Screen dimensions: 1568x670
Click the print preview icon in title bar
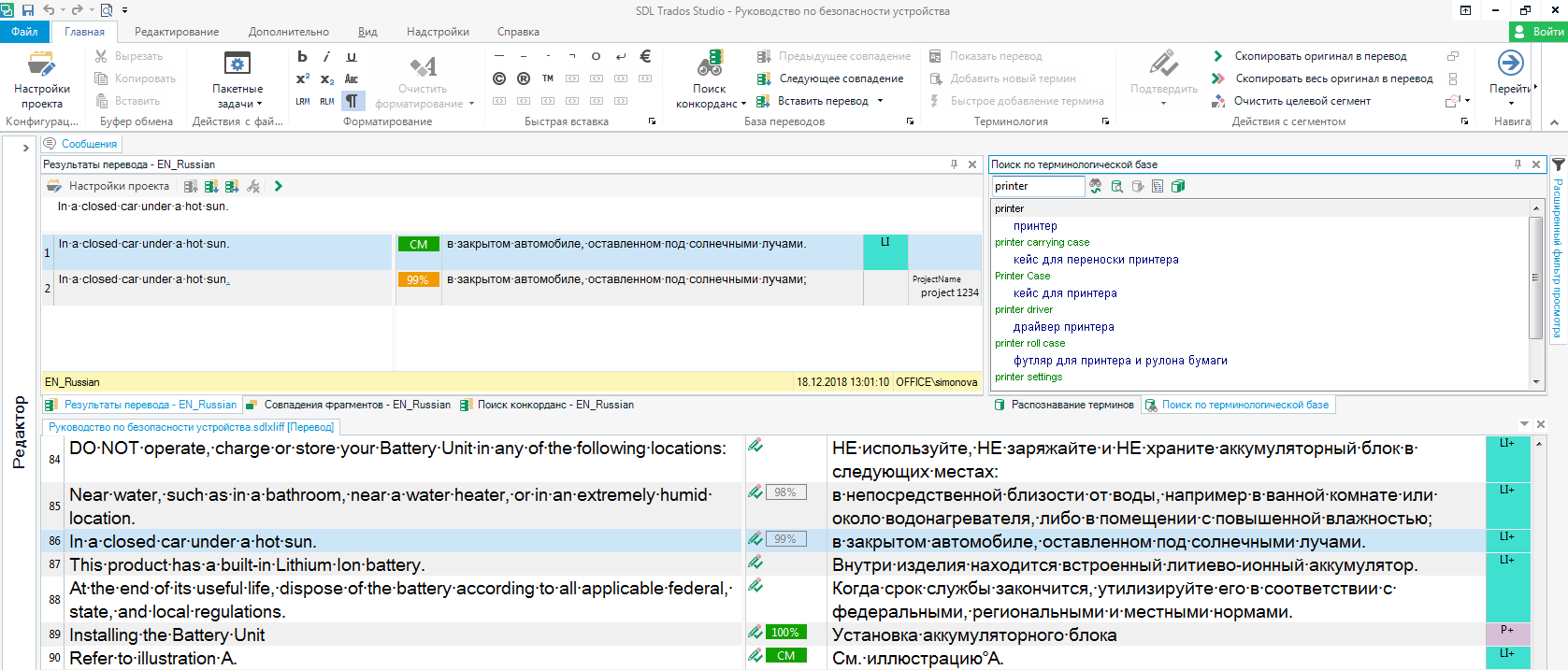click(106, 10)
